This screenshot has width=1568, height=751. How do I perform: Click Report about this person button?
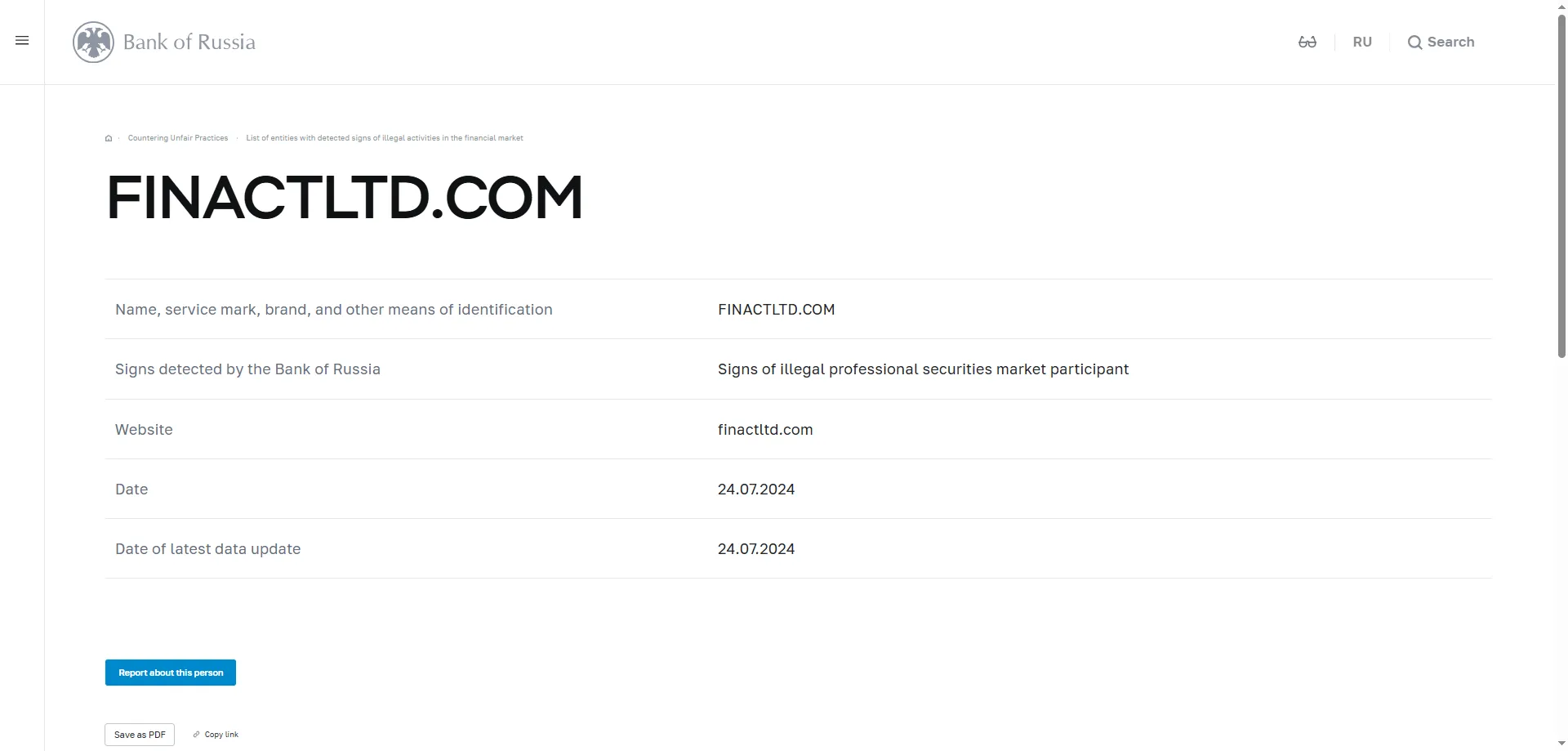[171, 673]
